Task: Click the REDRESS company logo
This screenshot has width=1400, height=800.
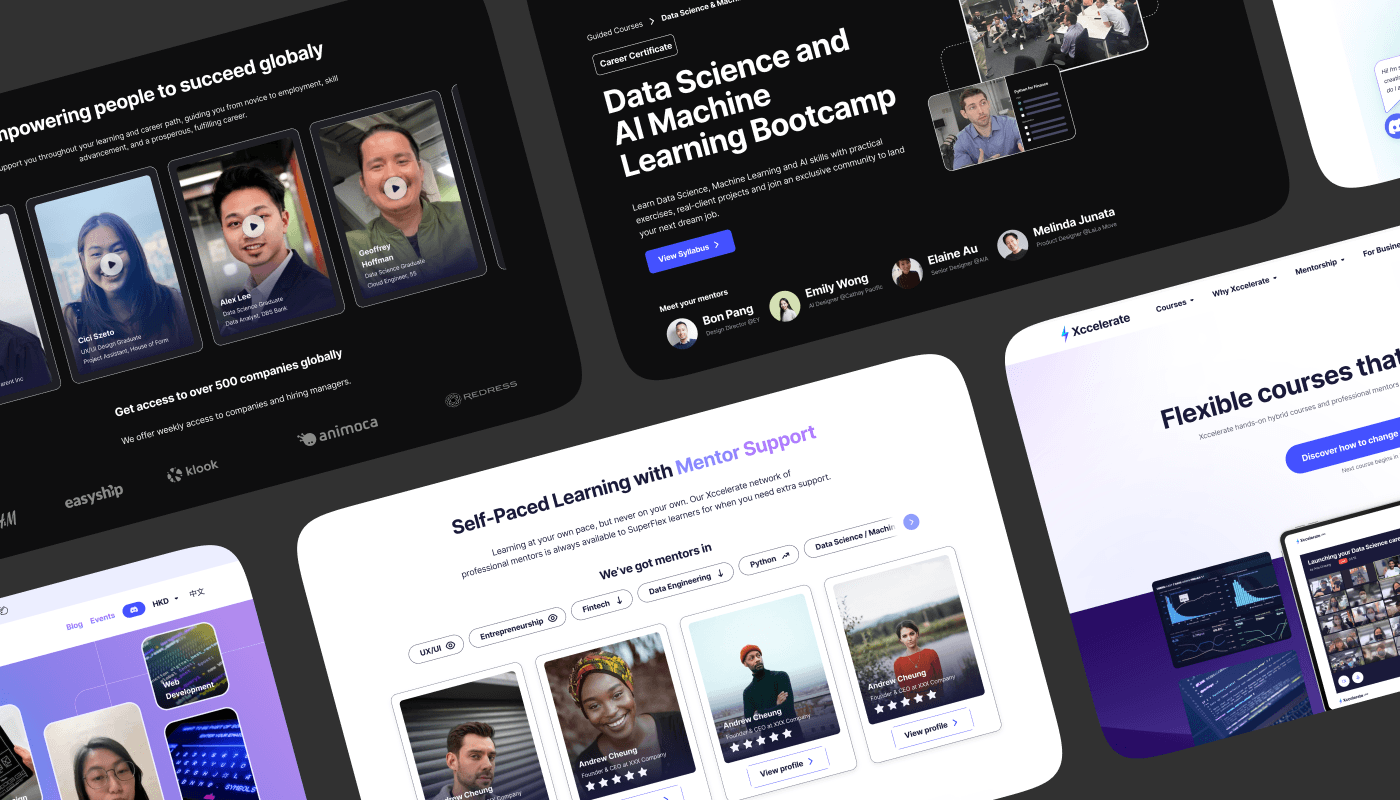Action: tap(481, 392)
